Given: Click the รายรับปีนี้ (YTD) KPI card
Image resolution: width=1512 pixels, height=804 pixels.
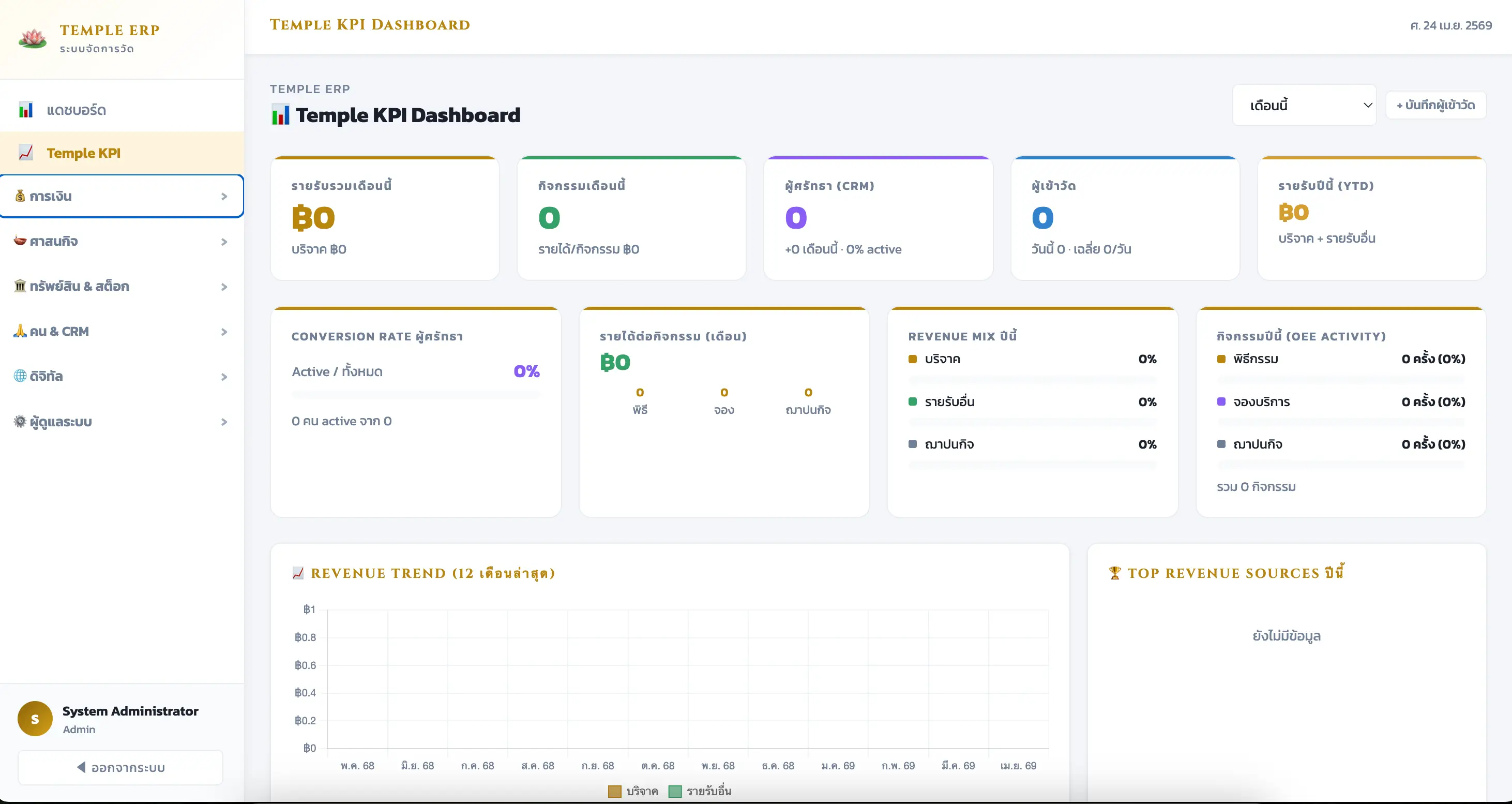Looking at the screenshot, I should pos(1372,218).
